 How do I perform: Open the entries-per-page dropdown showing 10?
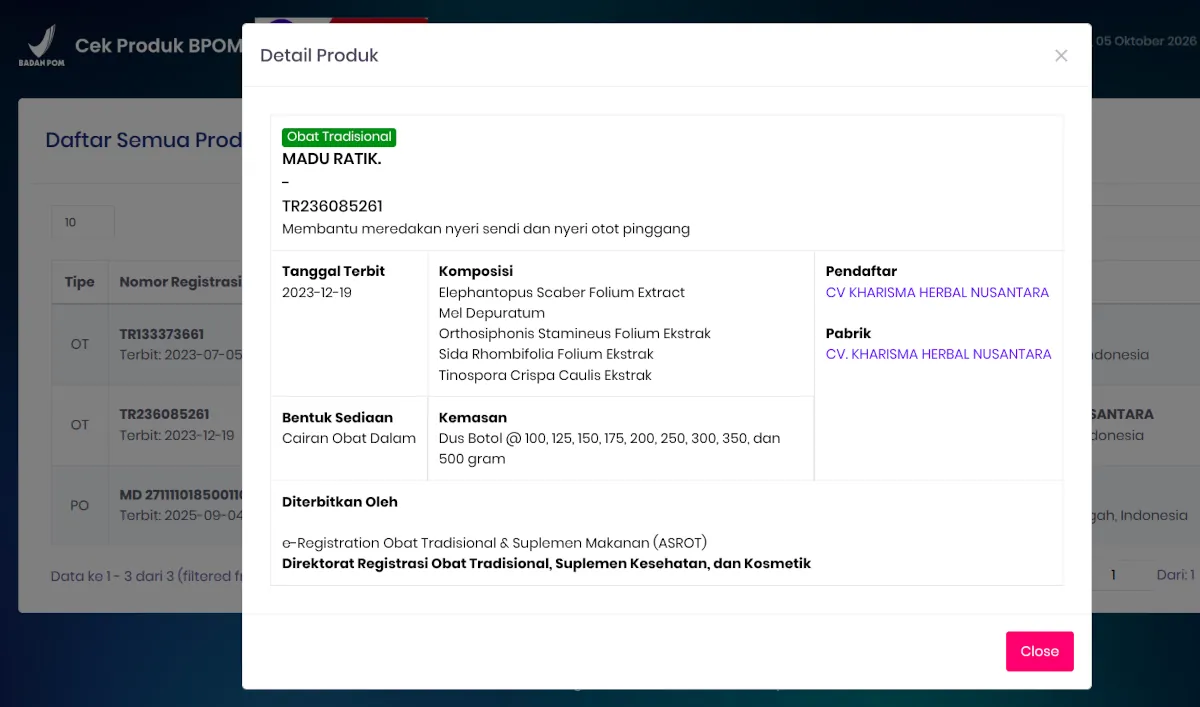[83, 222]
